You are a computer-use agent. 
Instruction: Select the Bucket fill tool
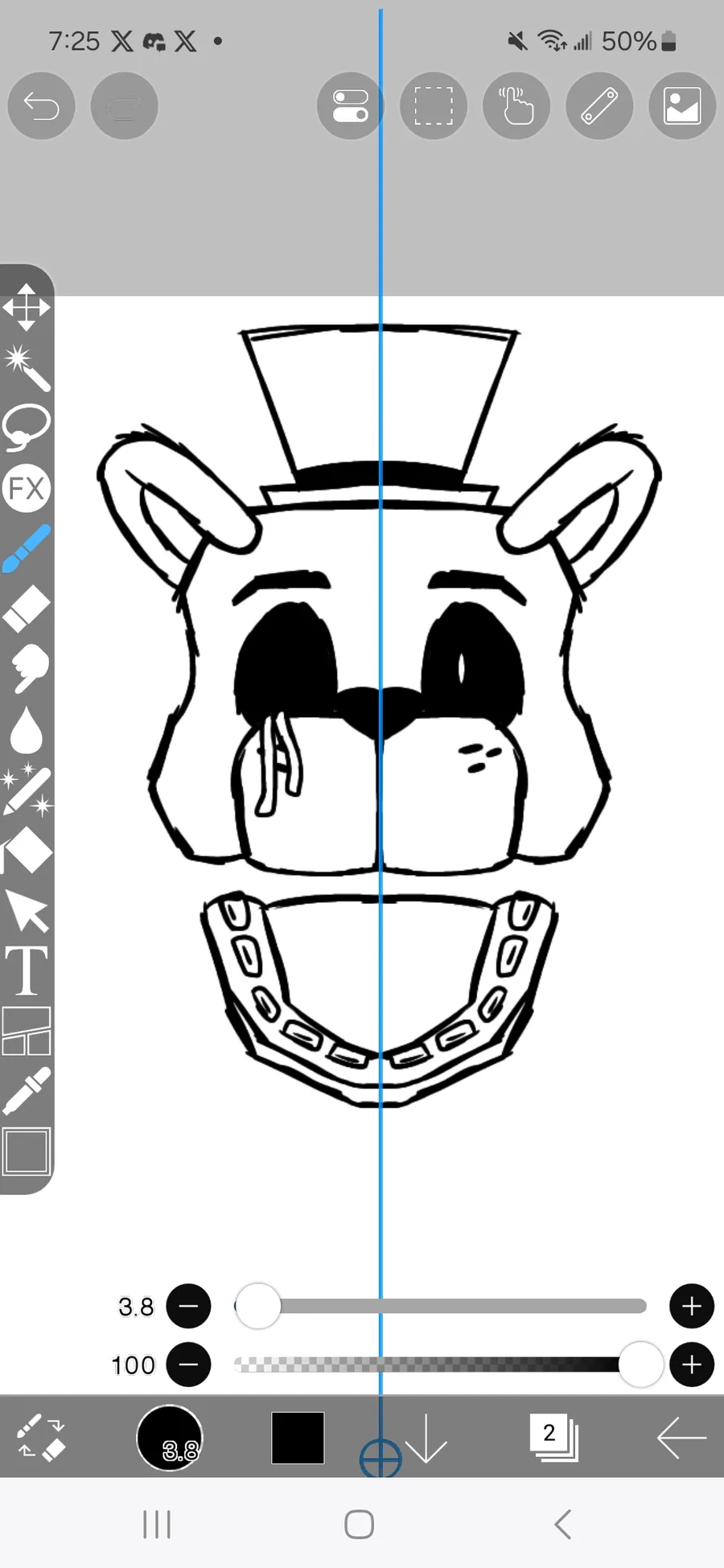click(x=27, y=851)
